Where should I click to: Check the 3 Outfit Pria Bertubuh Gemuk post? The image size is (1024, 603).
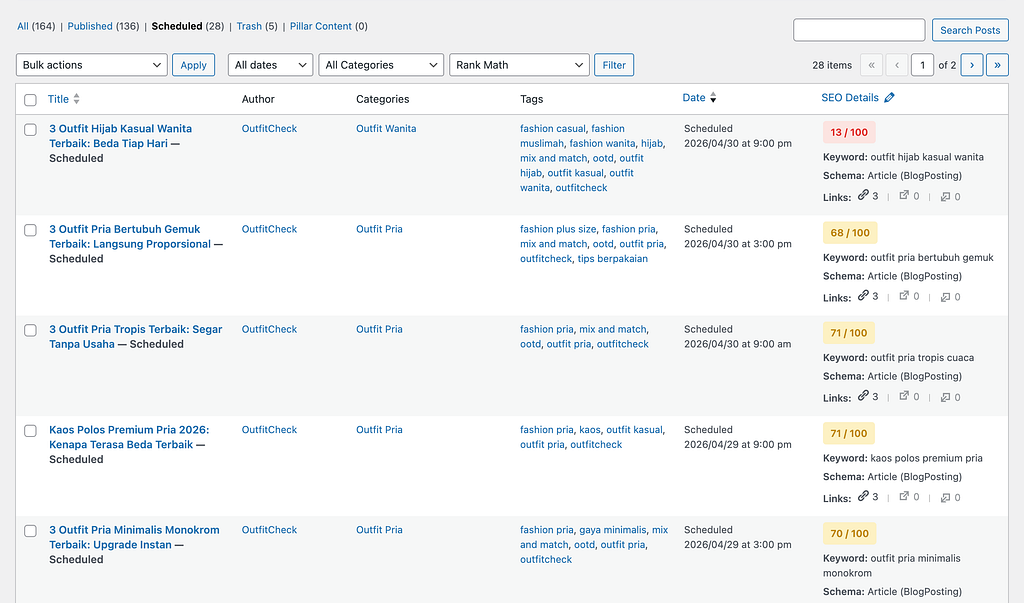coord(30,230)
